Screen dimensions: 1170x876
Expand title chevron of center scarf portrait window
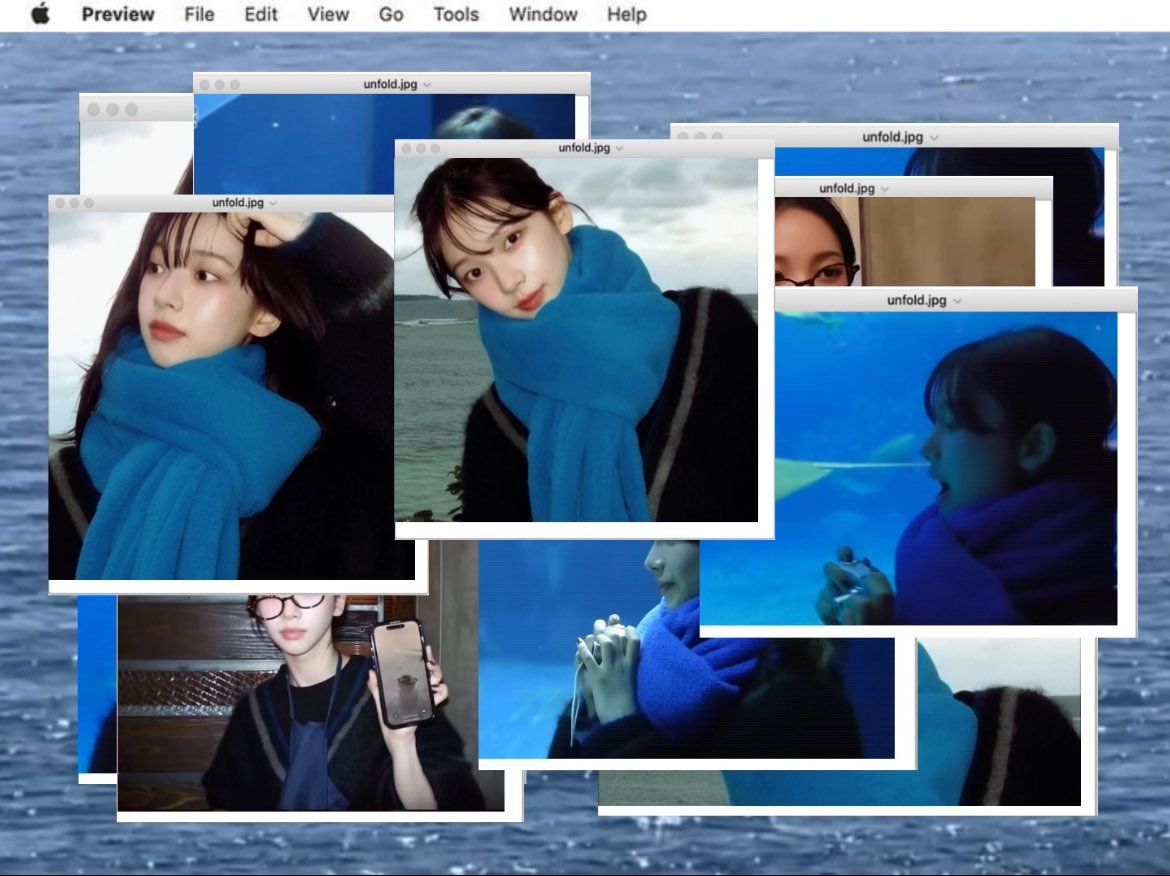tap(619, 148)
